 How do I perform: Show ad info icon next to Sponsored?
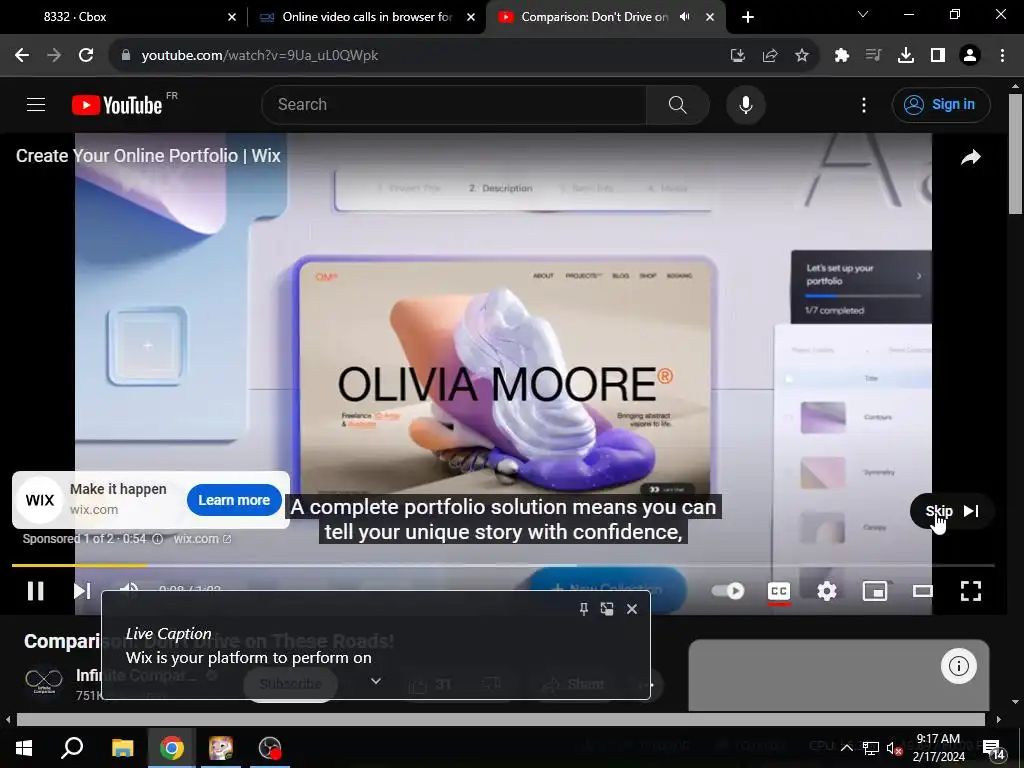[x=157, y=539]
